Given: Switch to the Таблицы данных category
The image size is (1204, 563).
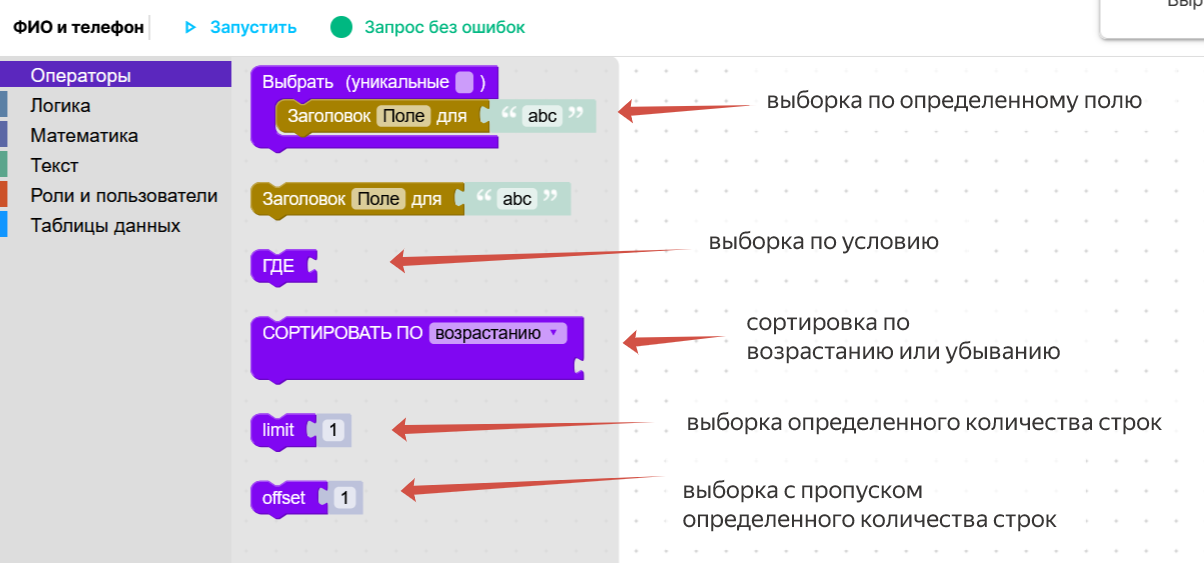Looking at the screenshot, I should click(105, 225).
